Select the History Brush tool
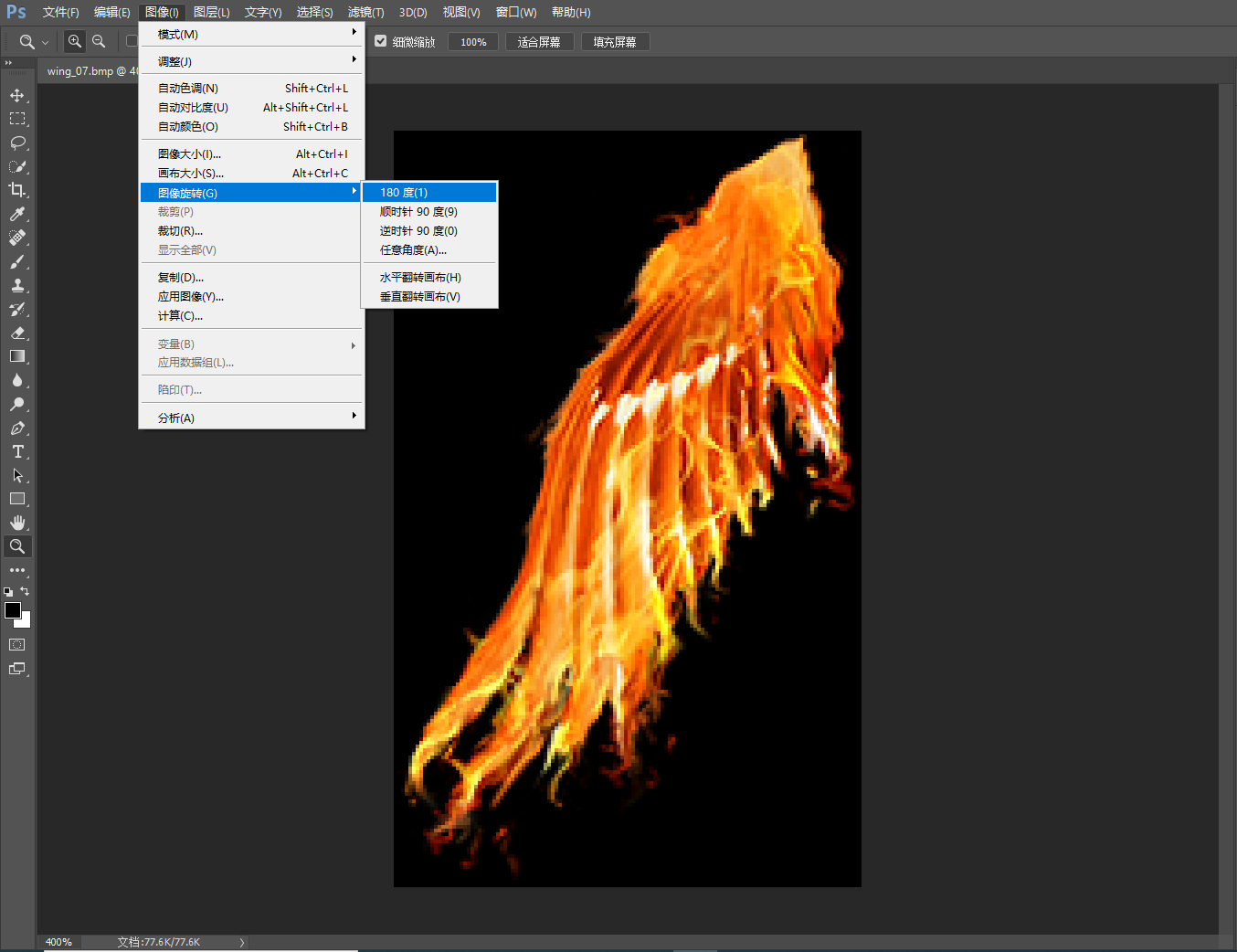This screenshot has width=1237, height=952. pyautogui.click(x=17, y=309)
